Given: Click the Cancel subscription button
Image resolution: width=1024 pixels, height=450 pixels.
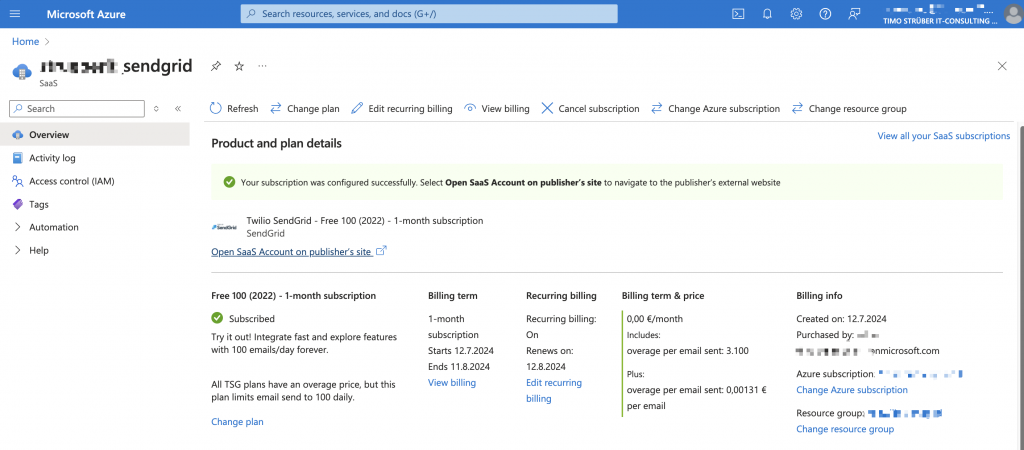Looking at the screenshot, I should coord(590,109).
